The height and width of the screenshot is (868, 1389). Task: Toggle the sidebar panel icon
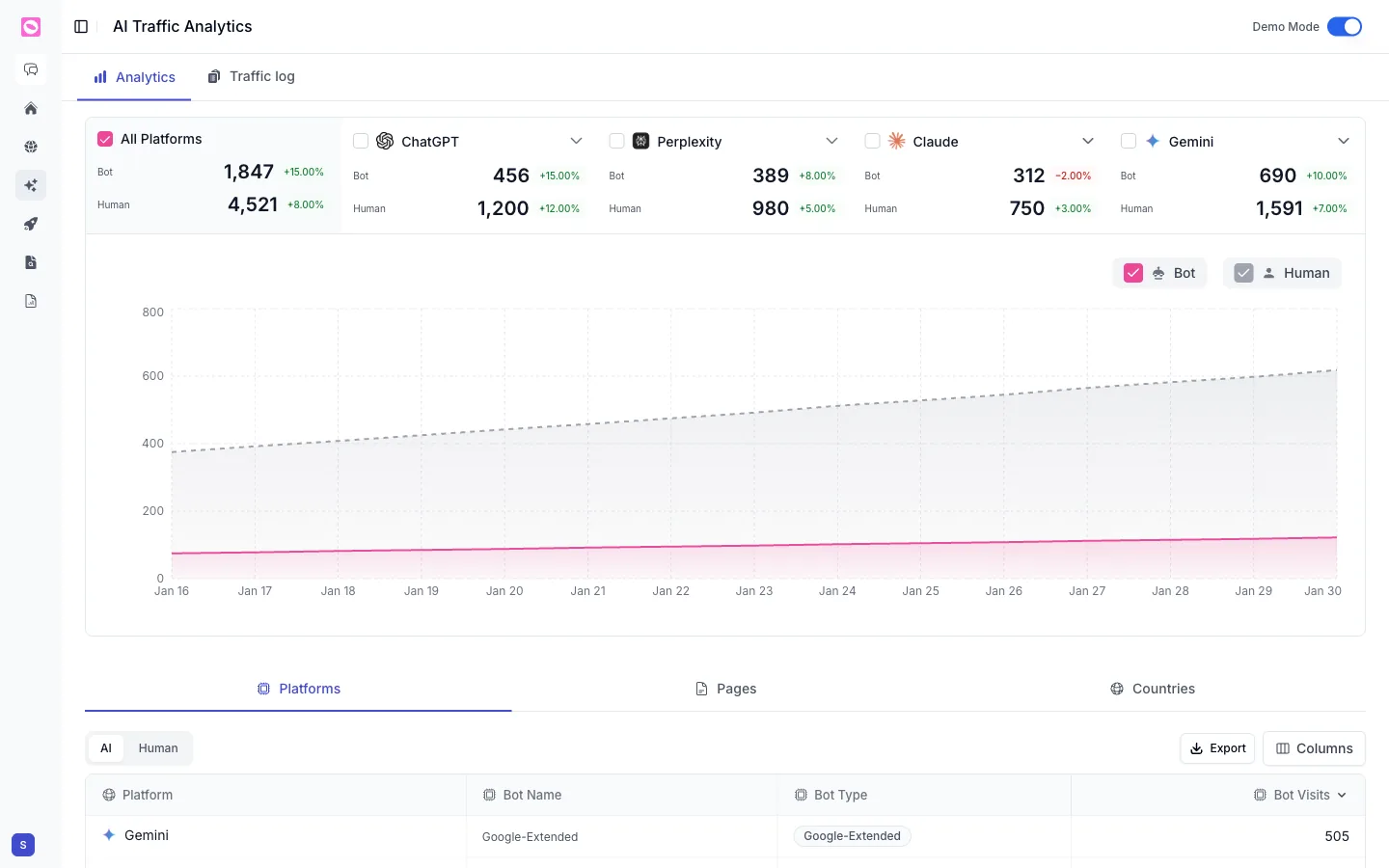click(x=81, y=27)
